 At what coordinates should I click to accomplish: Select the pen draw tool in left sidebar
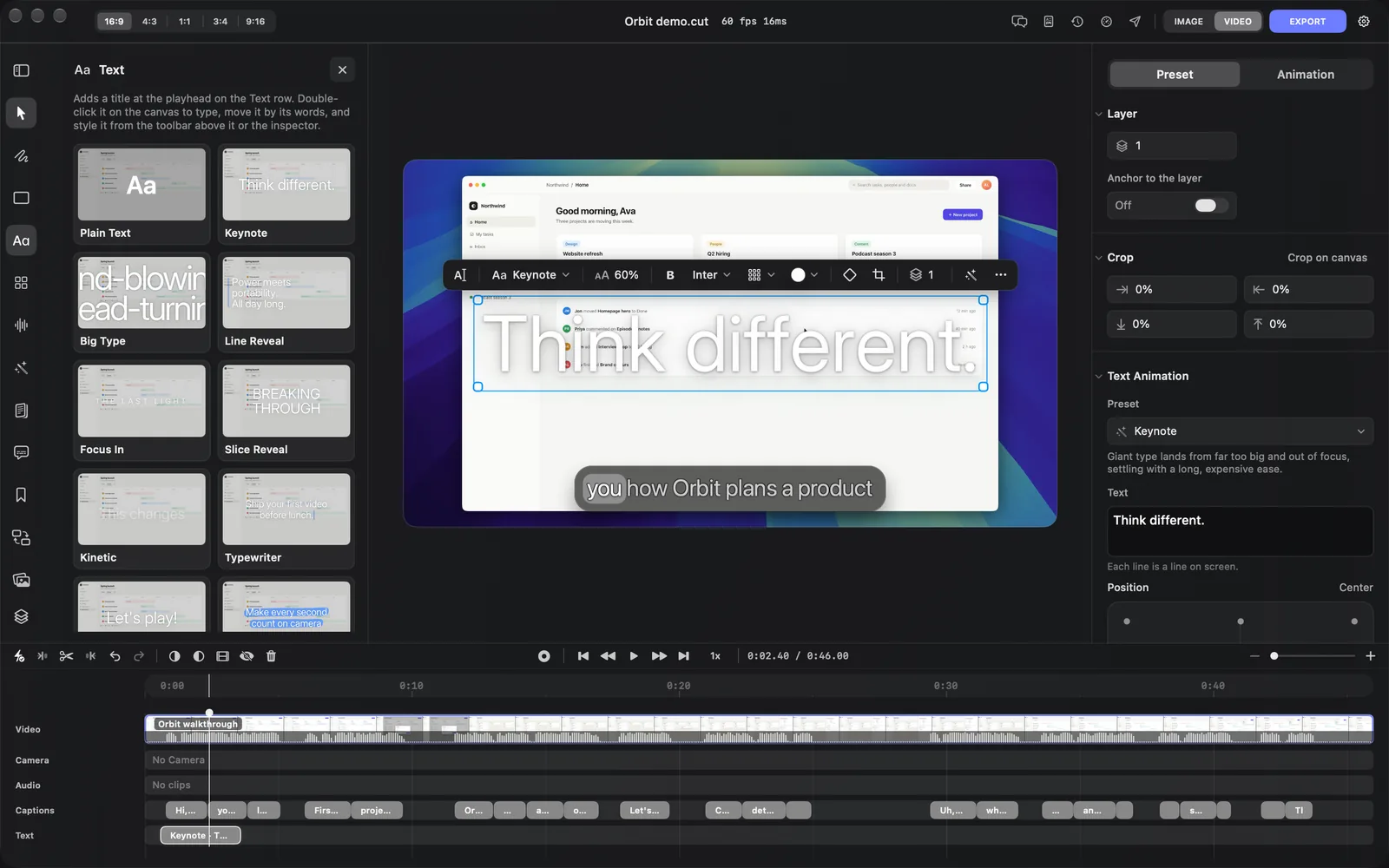[21, 156]
